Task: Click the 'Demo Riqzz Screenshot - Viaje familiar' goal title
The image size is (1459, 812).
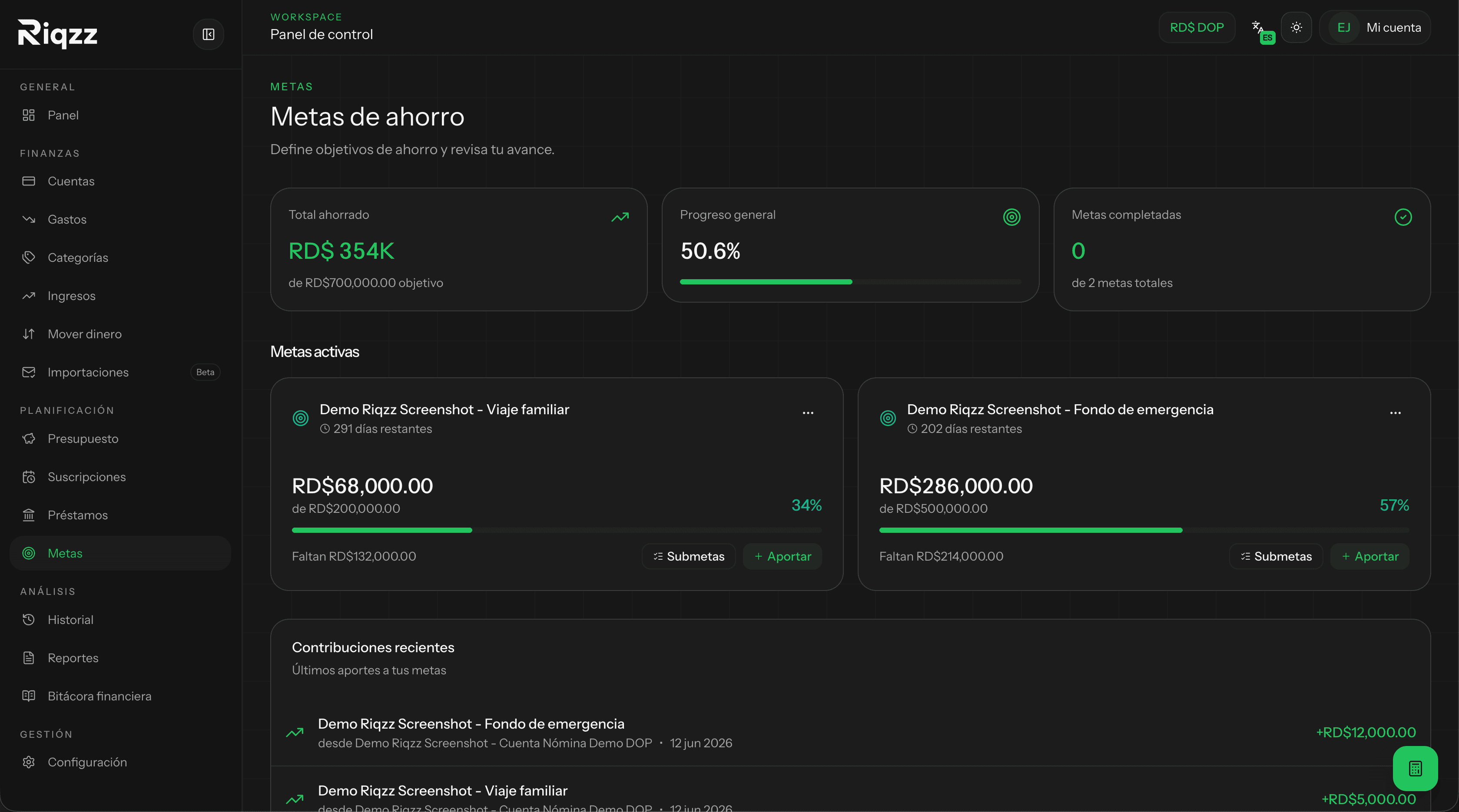Action: [444, 409]
